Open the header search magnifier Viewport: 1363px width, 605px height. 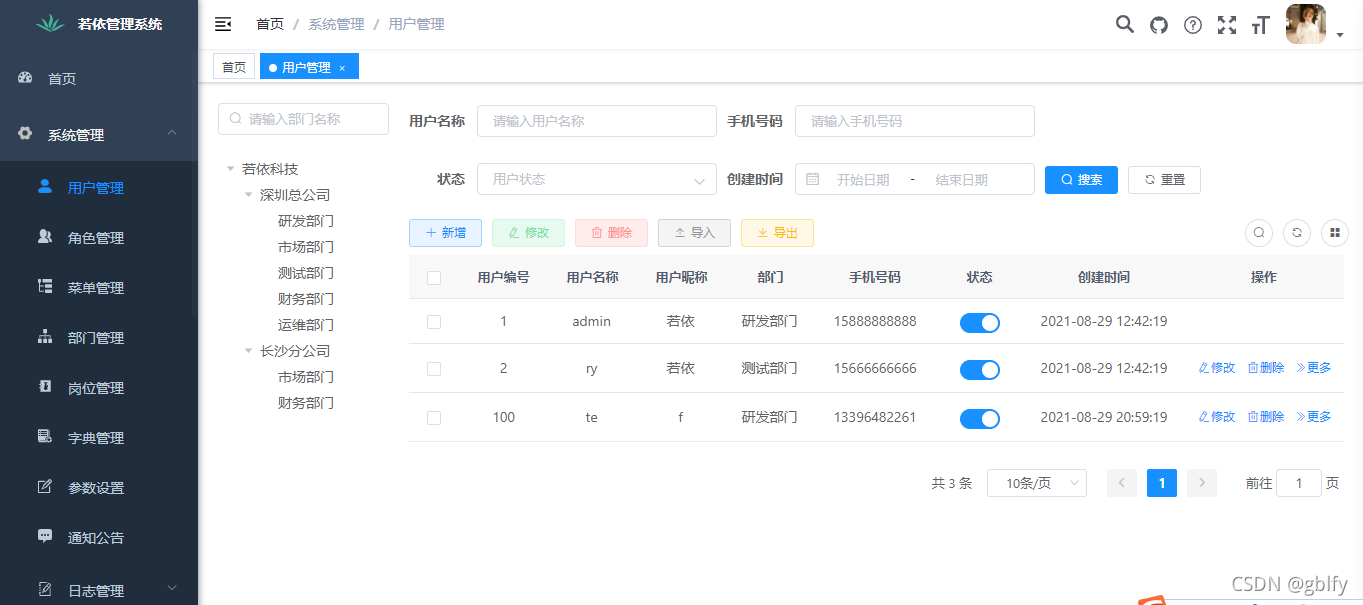click(x=1125, y=25)
